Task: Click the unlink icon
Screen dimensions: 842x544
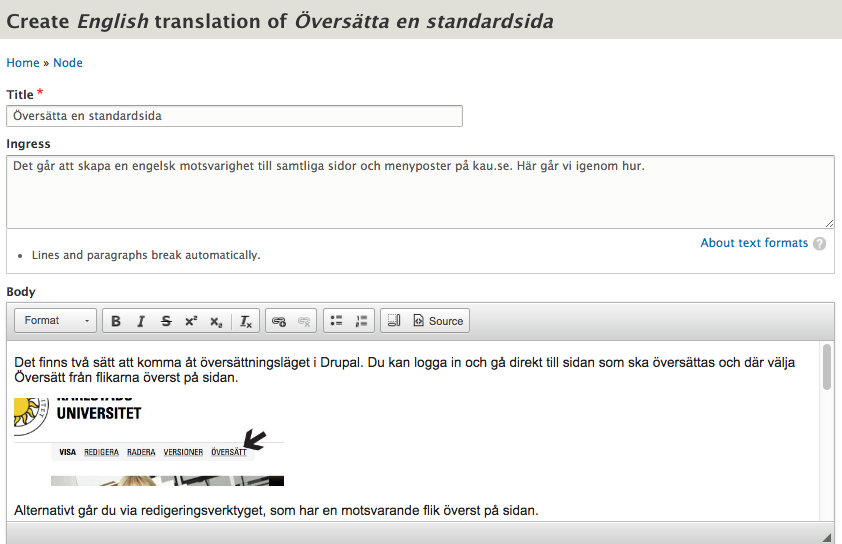Action: point(304,321)
